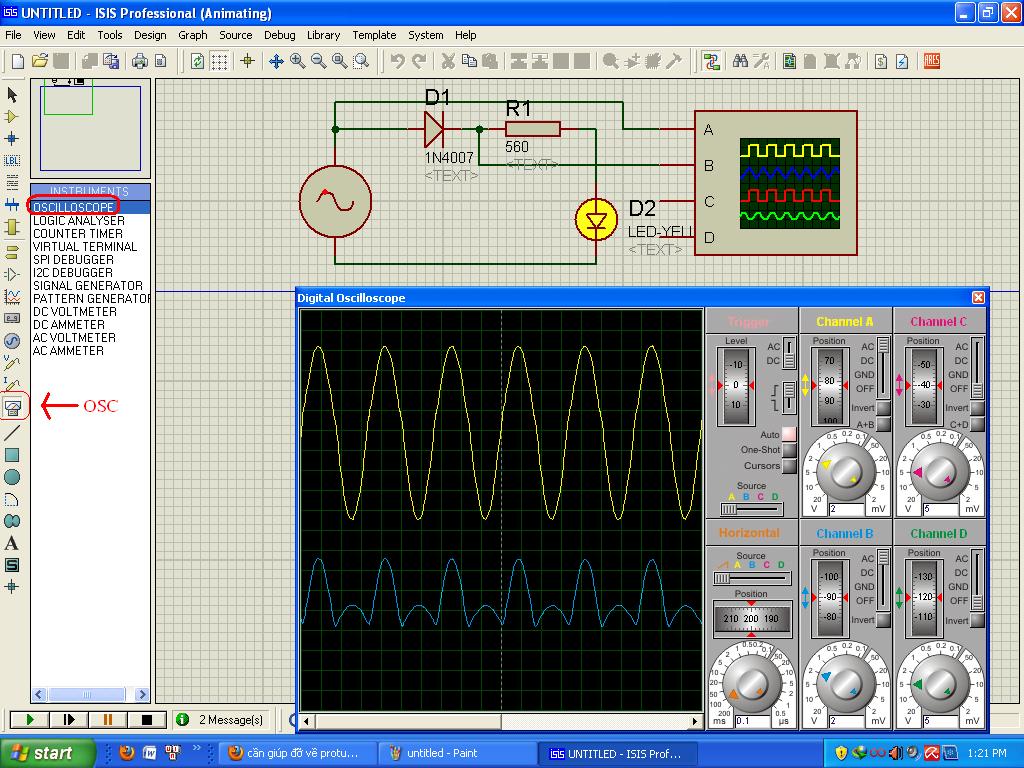Click the Pan/center view icon
This screenshot has height=768, width=1024.
tap(276, 61)
